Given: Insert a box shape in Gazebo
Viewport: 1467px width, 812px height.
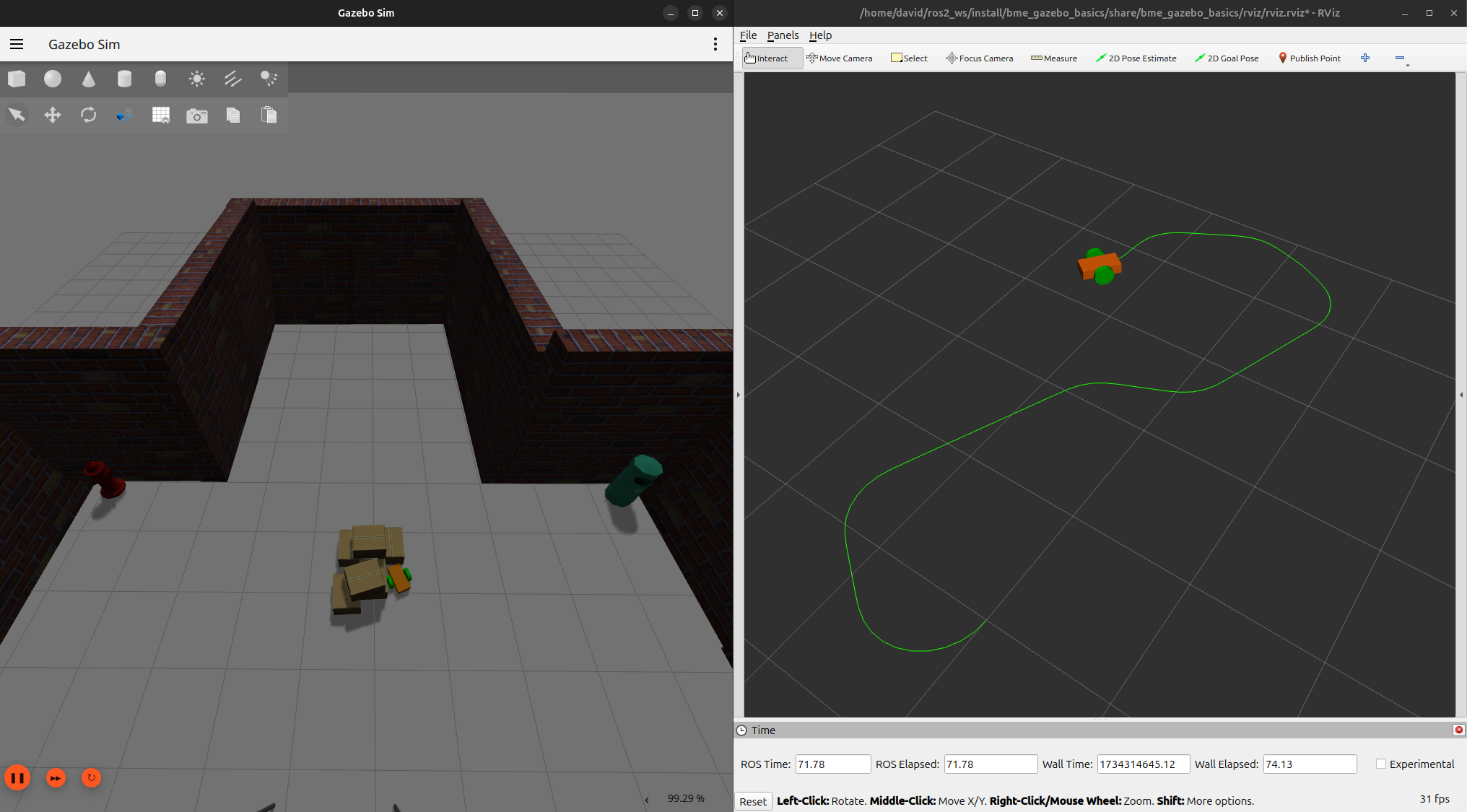Looking at the screenshot, I should click(17, 79).
